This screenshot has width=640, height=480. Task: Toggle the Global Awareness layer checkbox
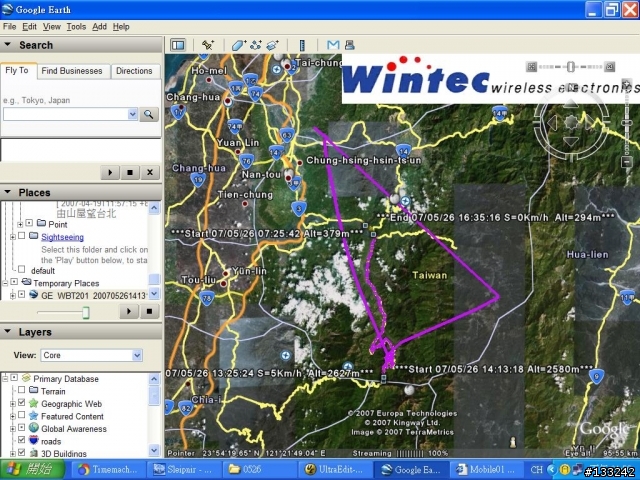(22, 428)
